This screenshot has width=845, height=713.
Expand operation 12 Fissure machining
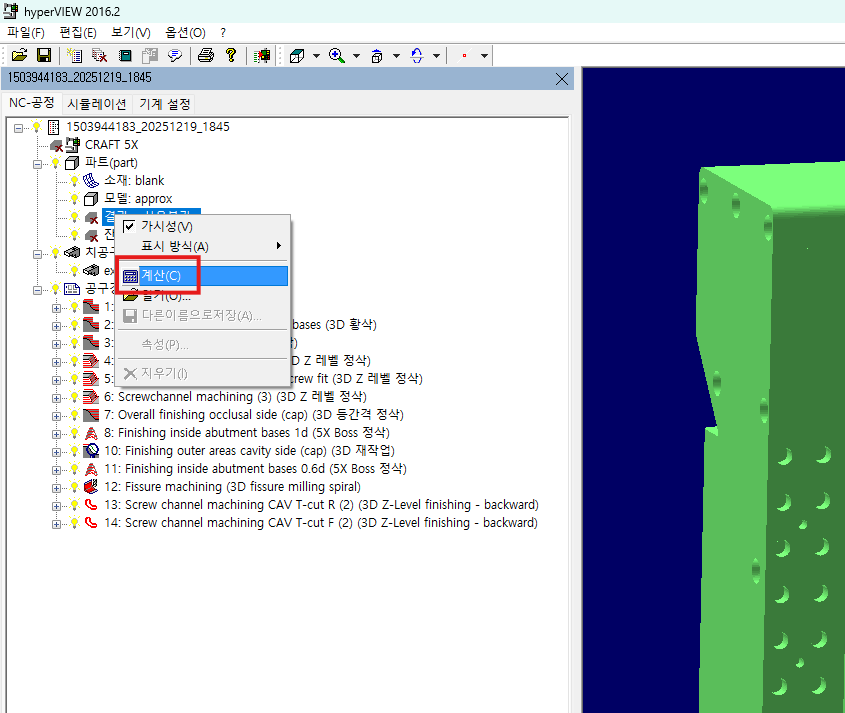click(x=57, y=487)
